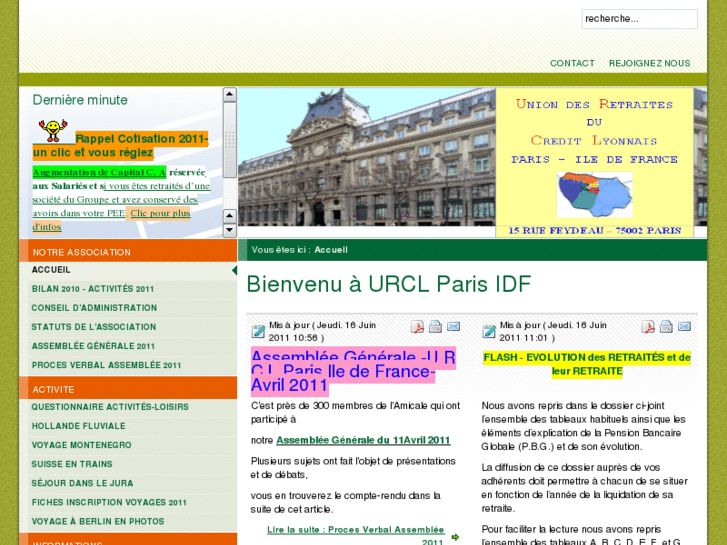Open PDF icon of FLASH Evolution article
This screenshot has height=545, width=727.
click(648, 327)
